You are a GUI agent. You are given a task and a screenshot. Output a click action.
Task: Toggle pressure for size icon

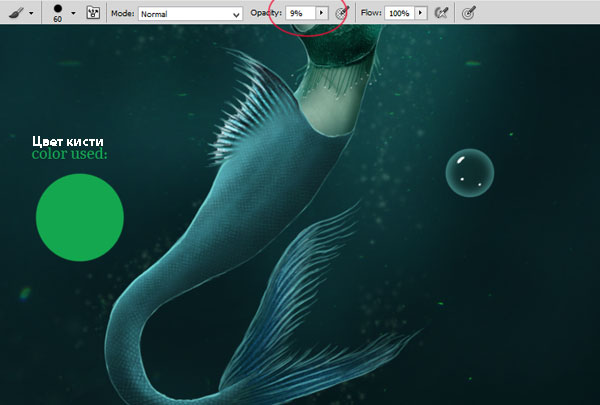tap(468, 13)
